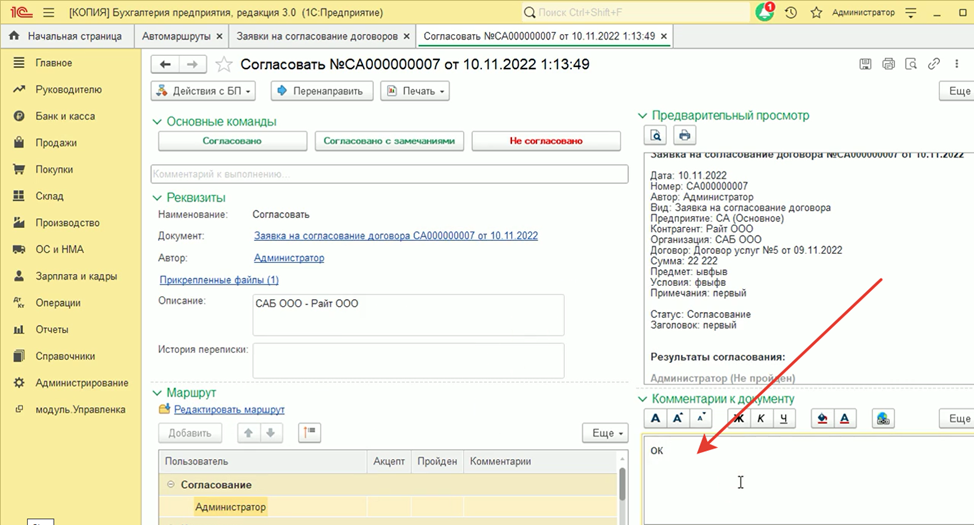Click the save diskette icon
The width and height of the screenshot is (974, 525).
point(865,64)
